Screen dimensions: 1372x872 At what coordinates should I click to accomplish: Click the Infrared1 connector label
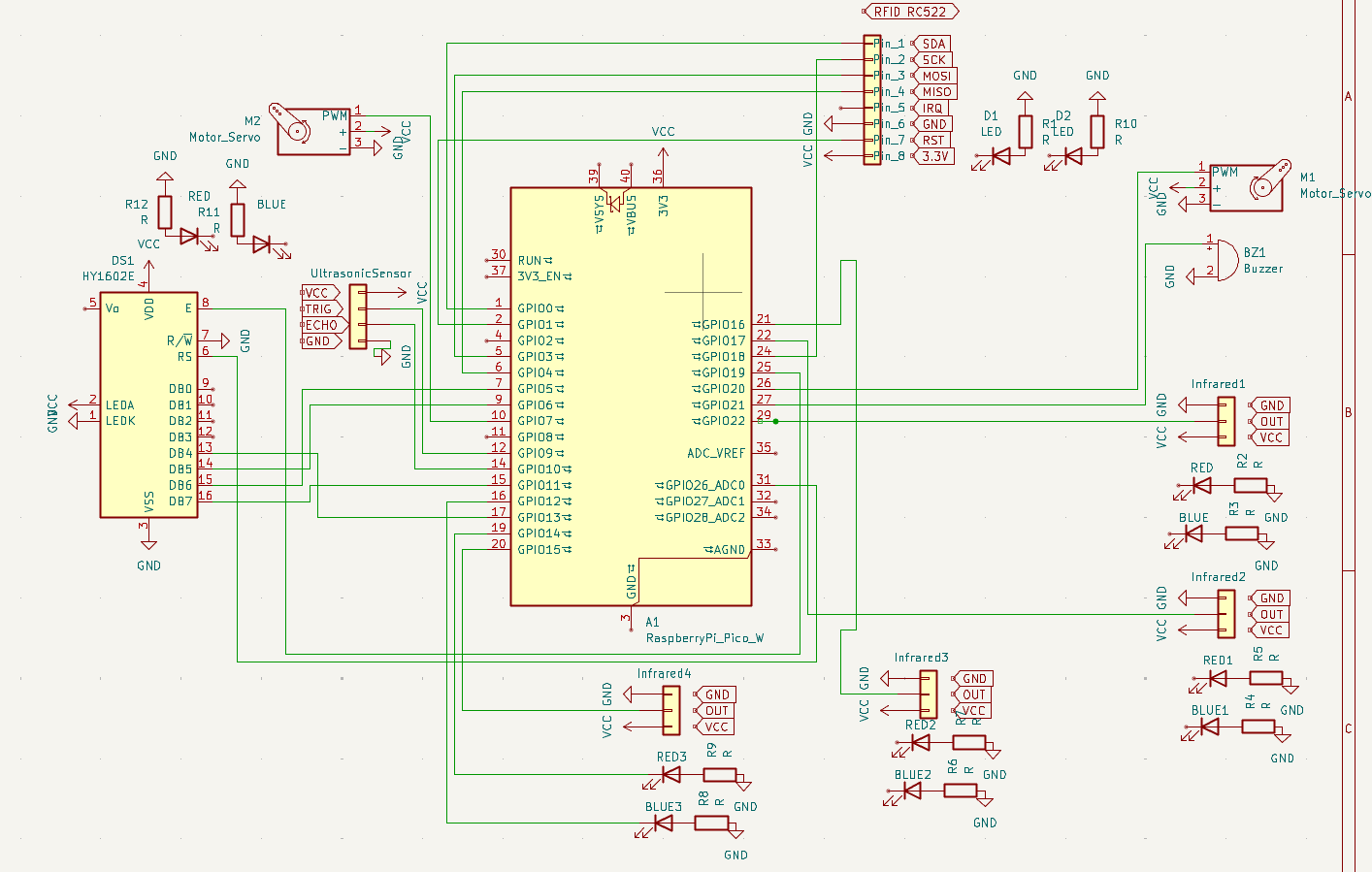[1219, 383]
